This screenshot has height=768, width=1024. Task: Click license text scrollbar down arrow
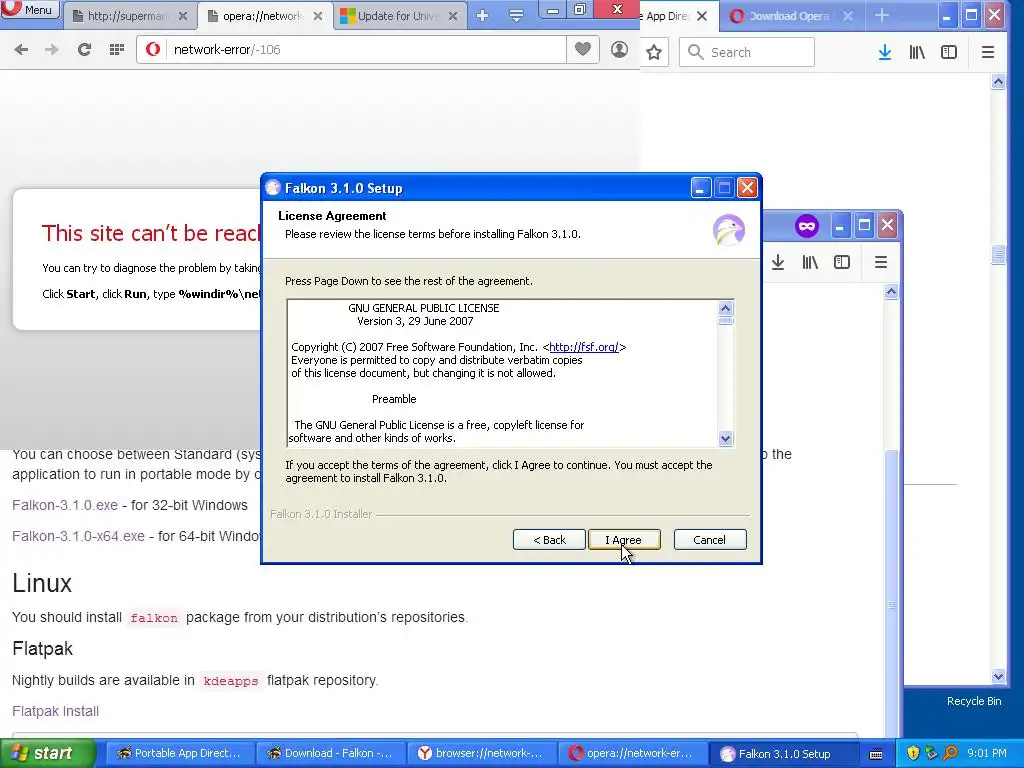click(x=725, y=439)
